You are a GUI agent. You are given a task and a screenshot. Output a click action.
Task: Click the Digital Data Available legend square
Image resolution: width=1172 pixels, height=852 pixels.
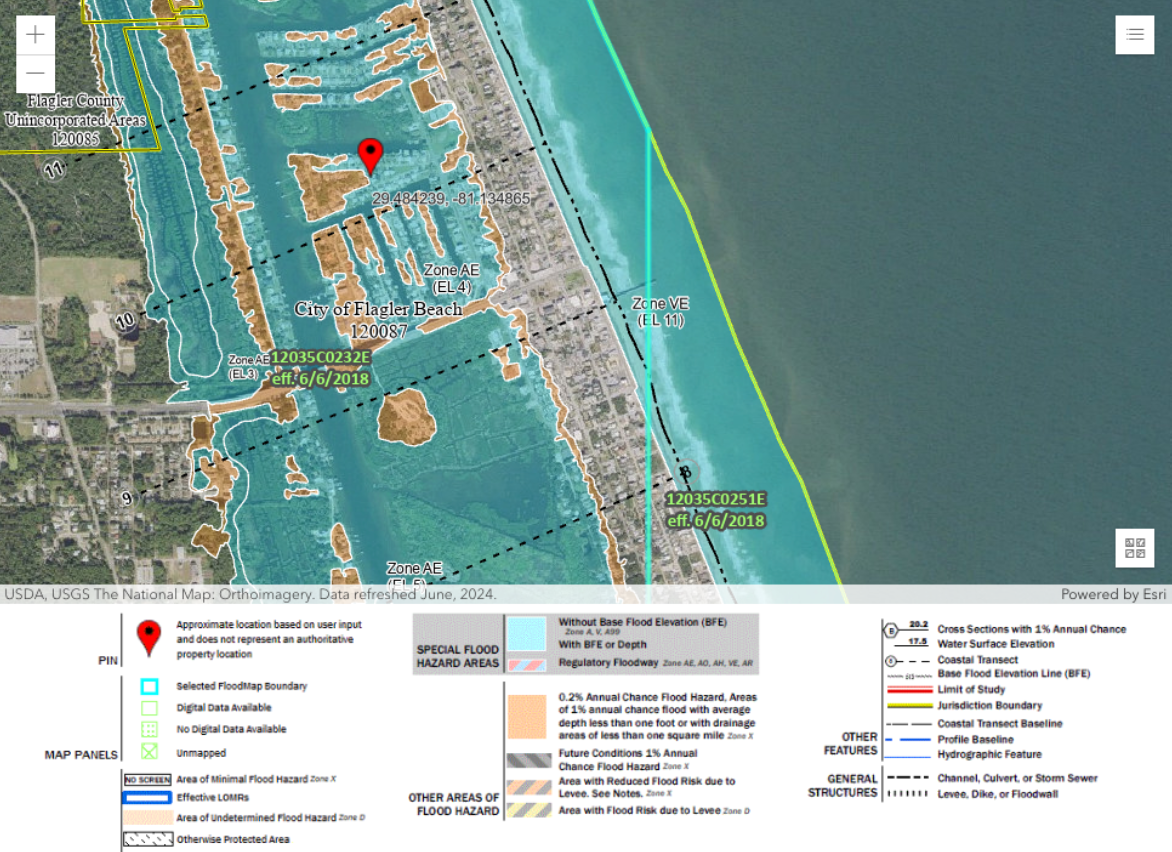point(149,708)
